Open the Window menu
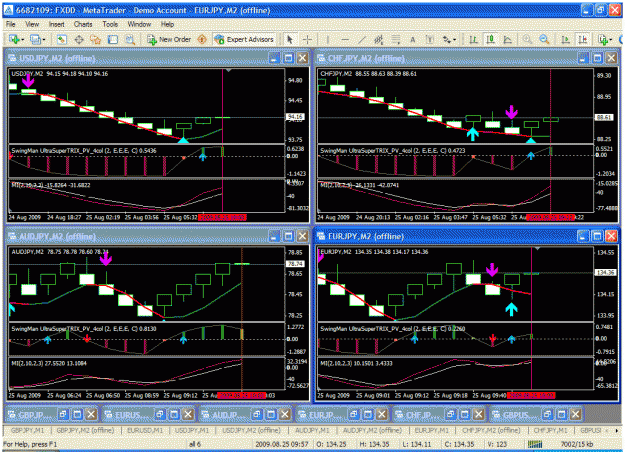Image resolution: width=625 pixels, height=452 pixels. click(139, 24)
